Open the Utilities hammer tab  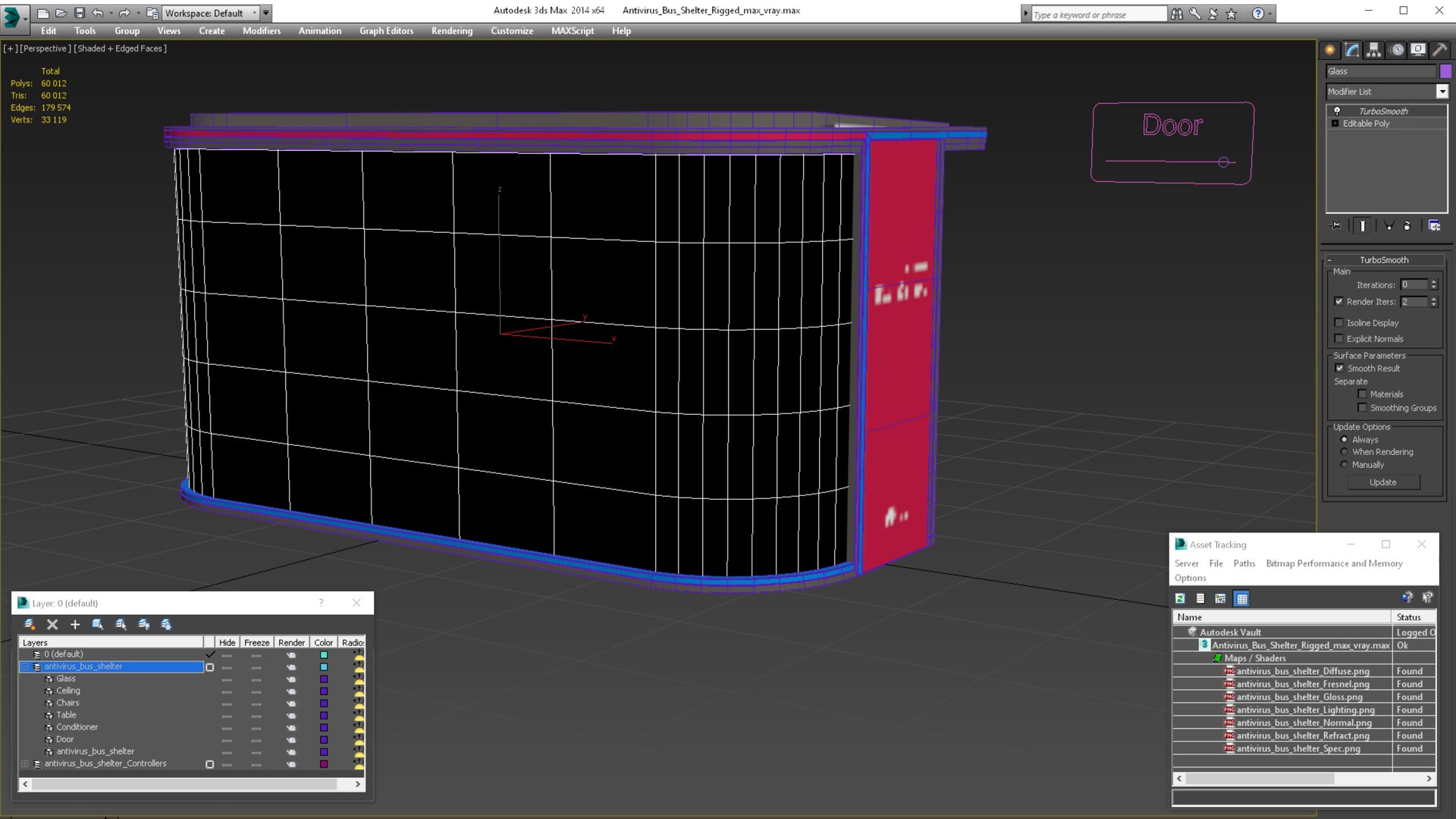coord(1439,50)
